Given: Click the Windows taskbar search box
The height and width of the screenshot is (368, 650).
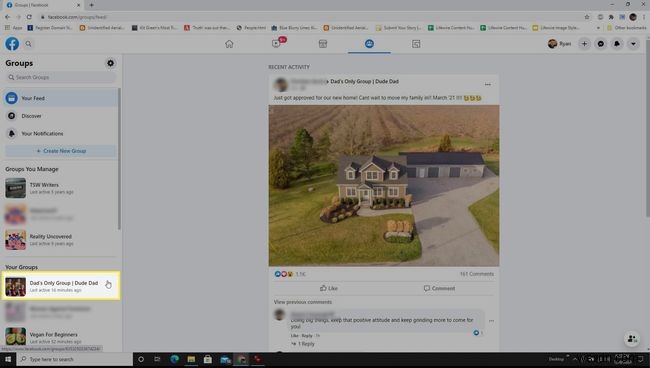Looking at the screenshot, I should 75,359.
